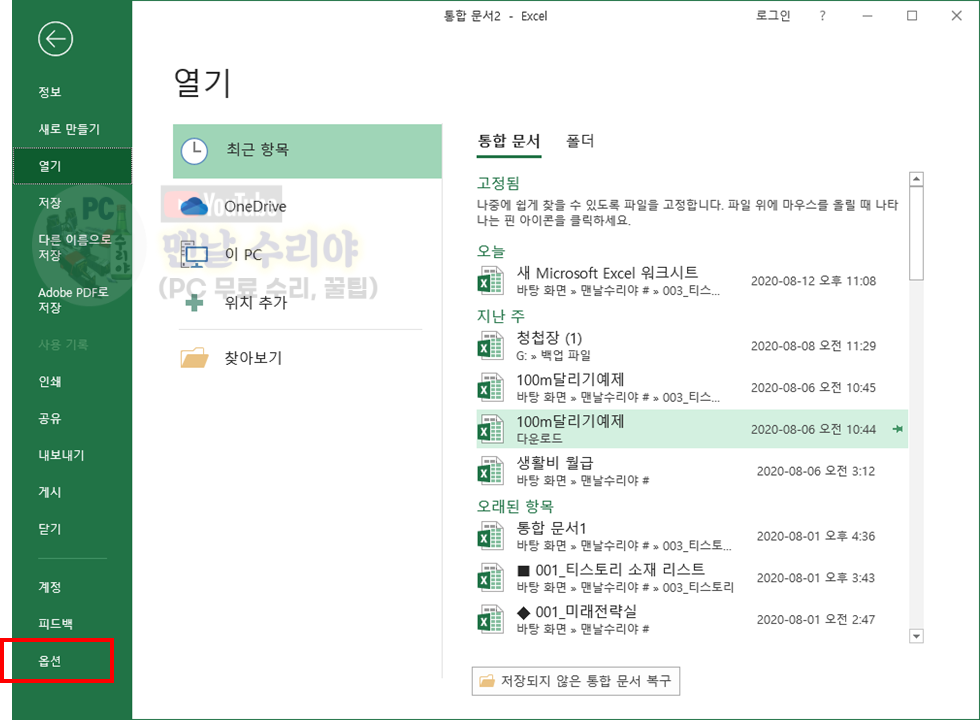Click the file list scrollbar thumb
Screen dimensions: 980x720
pyautogui.click(x=916, y=234)
